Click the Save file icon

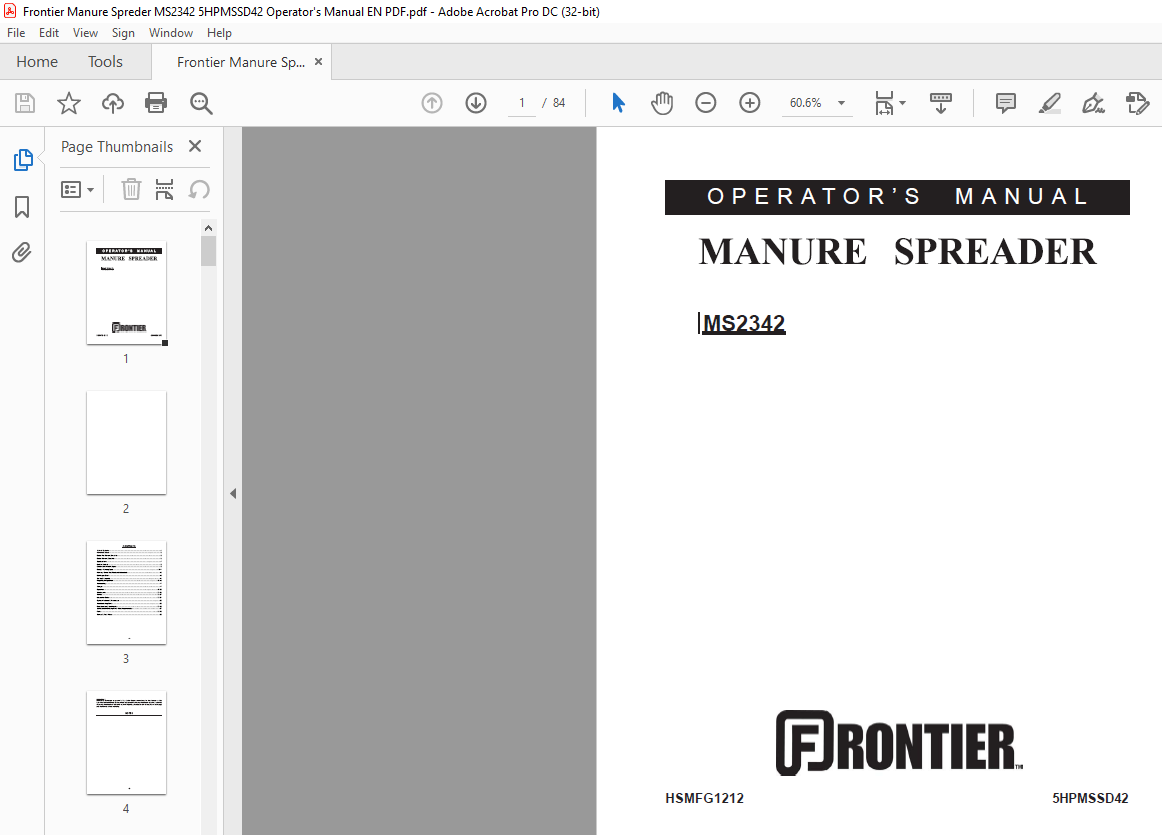pos(25,103)
